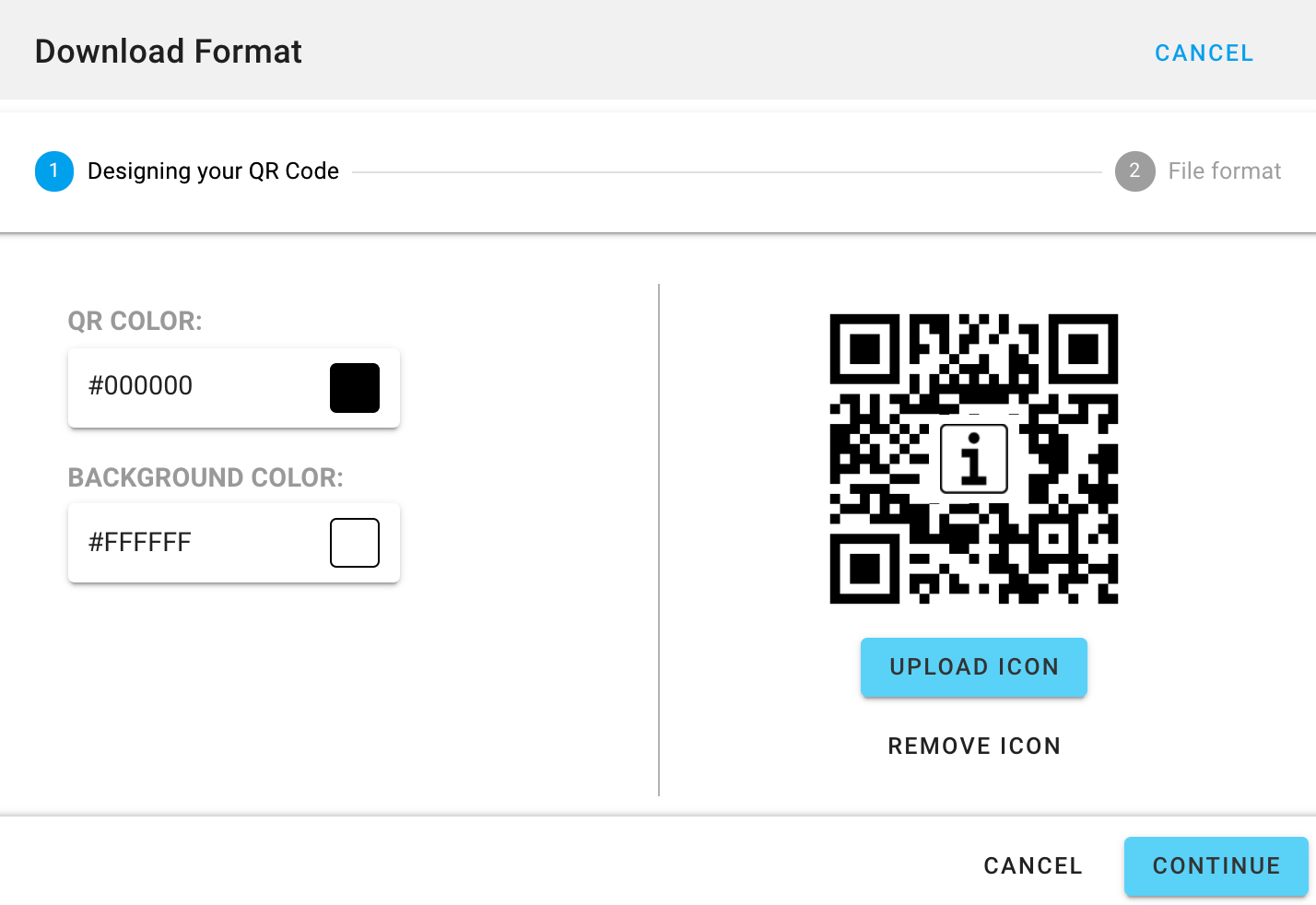Viewport: 1316px width, 905px height.
Task: Click the QR code's top-right finder square
Action: pyautogui.click(x=1083, y=349)
